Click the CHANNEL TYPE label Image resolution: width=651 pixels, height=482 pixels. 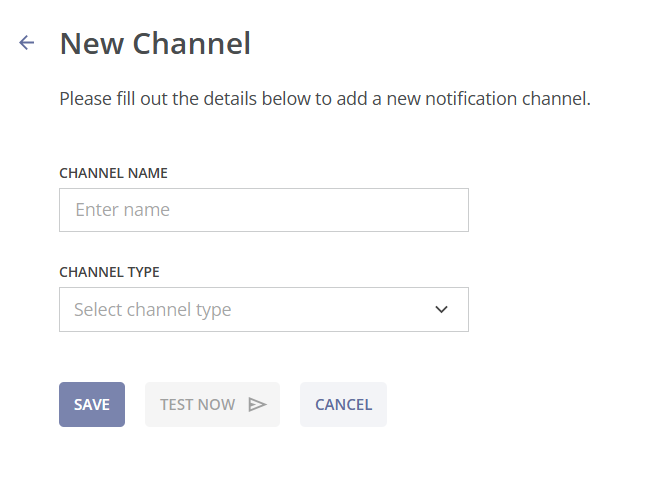[x=109, y=272]
